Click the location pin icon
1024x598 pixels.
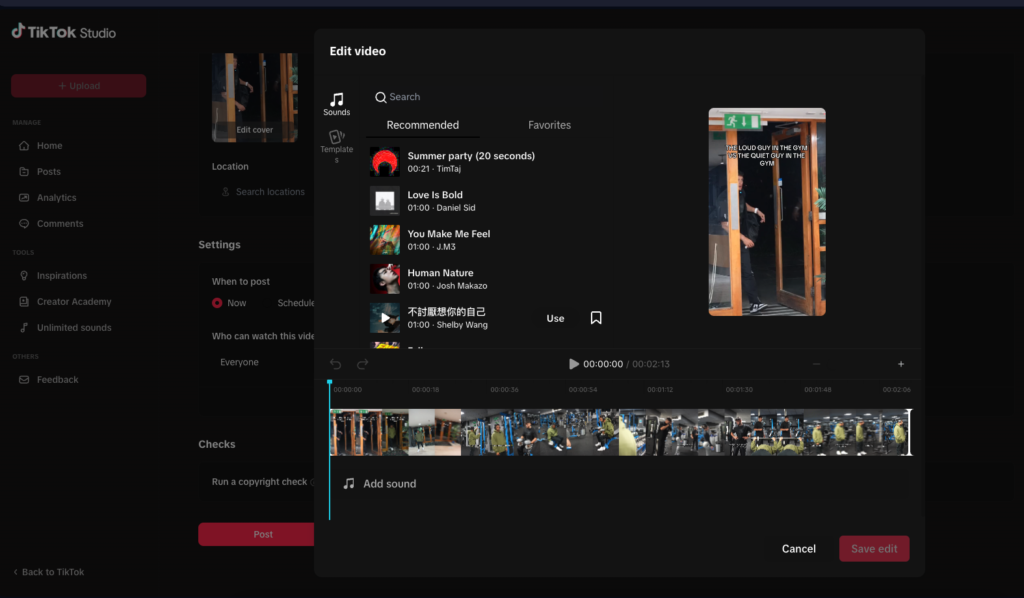[x=225, y=192]
